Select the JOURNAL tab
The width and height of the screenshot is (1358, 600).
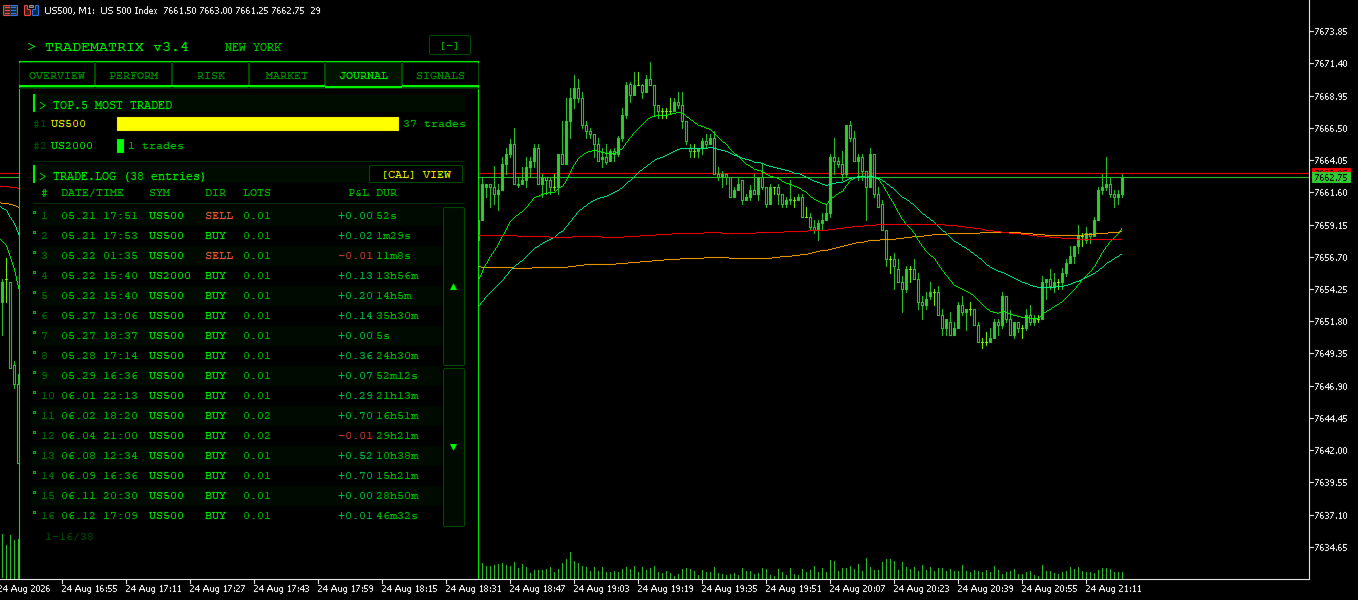point(364,75)
